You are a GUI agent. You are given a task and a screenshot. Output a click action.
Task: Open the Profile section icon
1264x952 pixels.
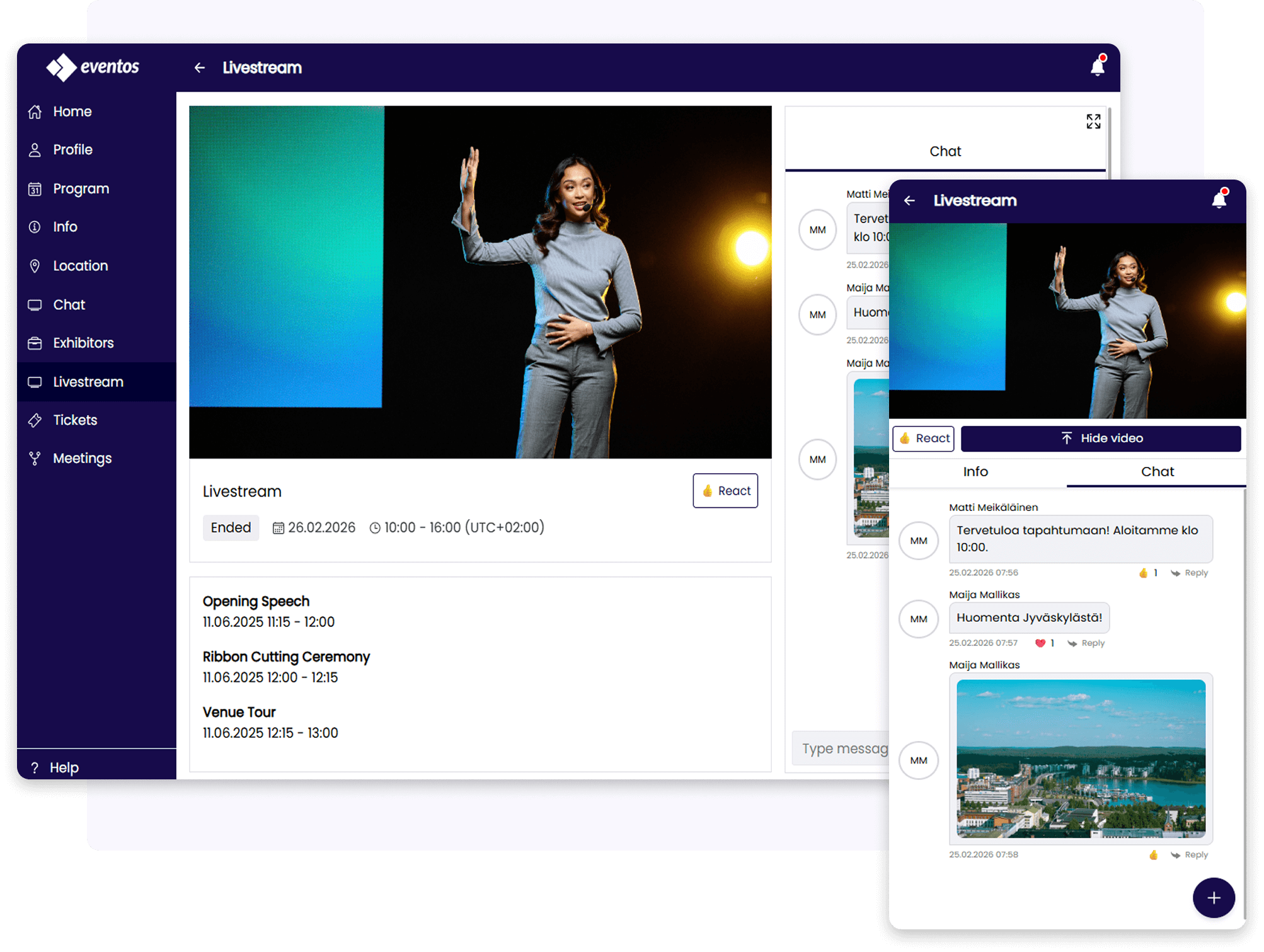[x=35, y=149]
